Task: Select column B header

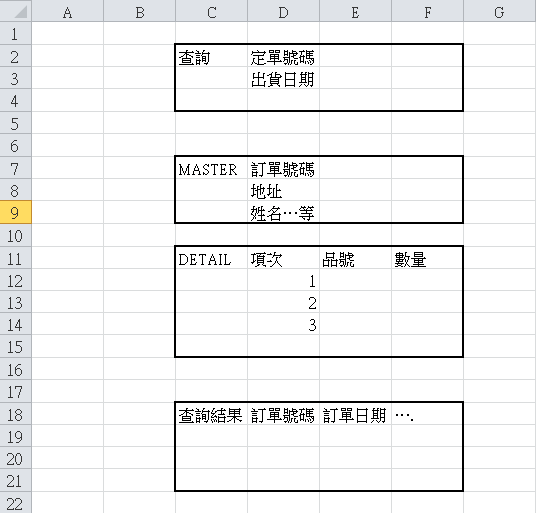Action: pos(139,11)
